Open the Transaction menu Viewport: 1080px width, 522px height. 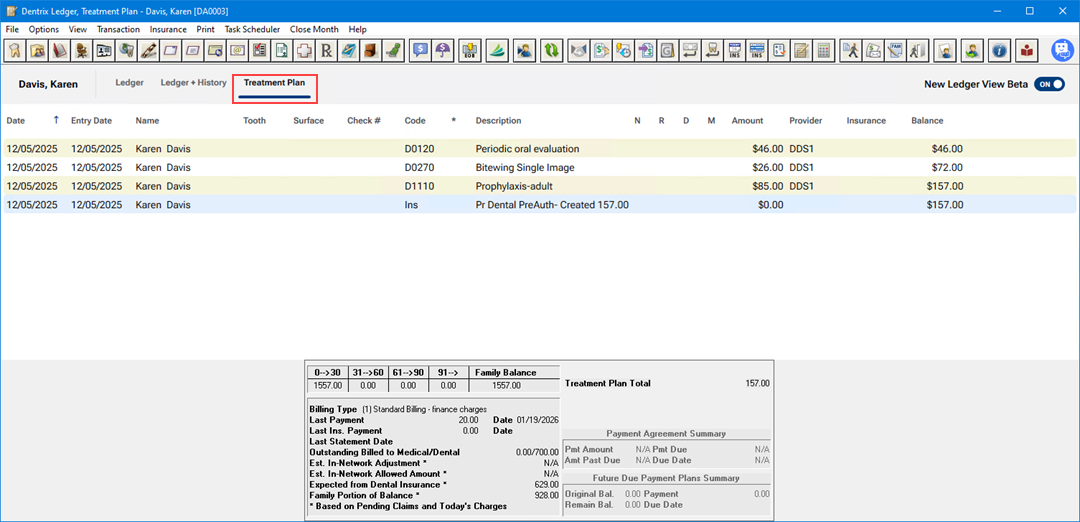point(118,29)
